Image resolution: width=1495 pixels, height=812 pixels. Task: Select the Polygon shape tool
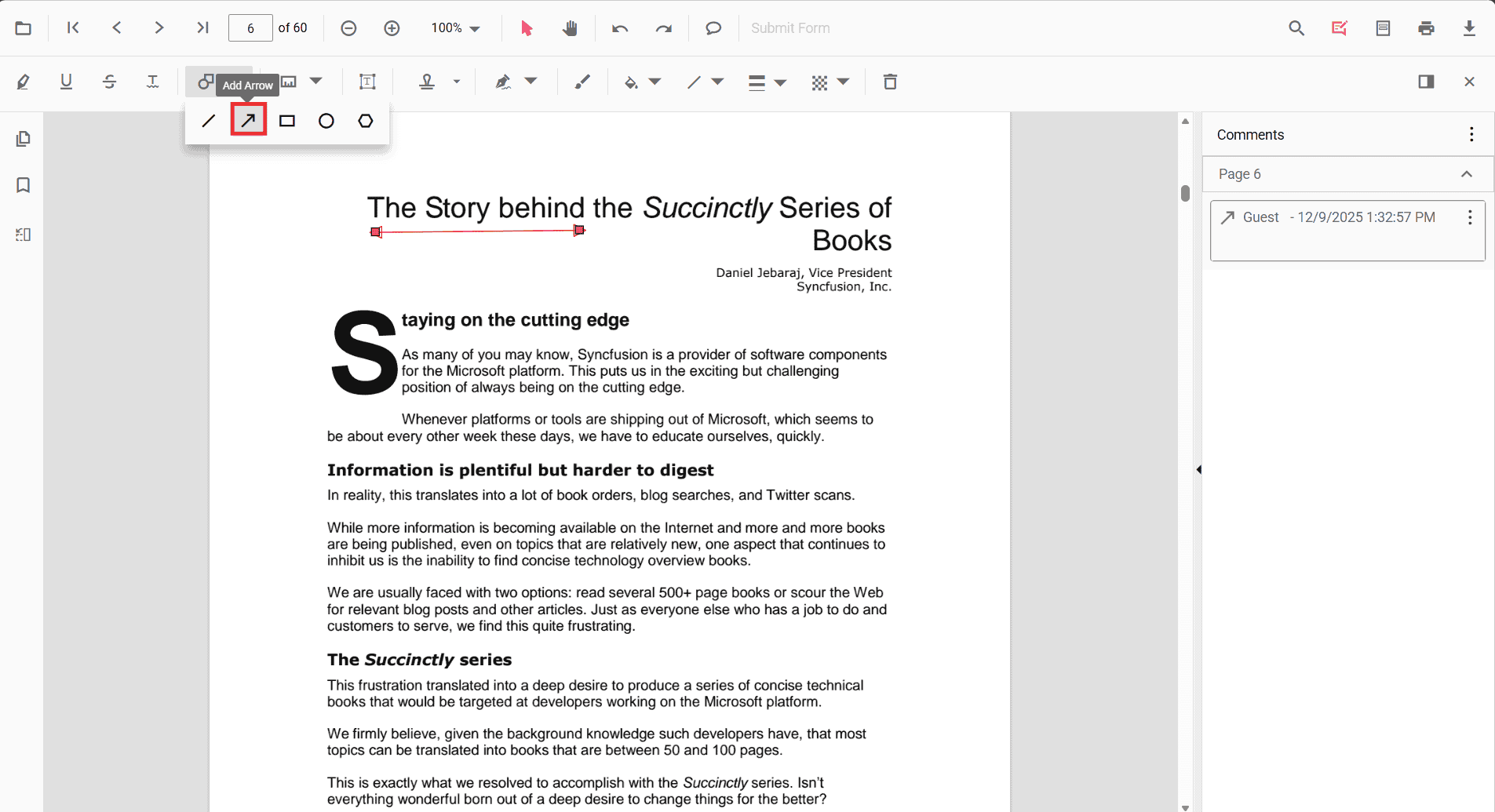[366, 120]
